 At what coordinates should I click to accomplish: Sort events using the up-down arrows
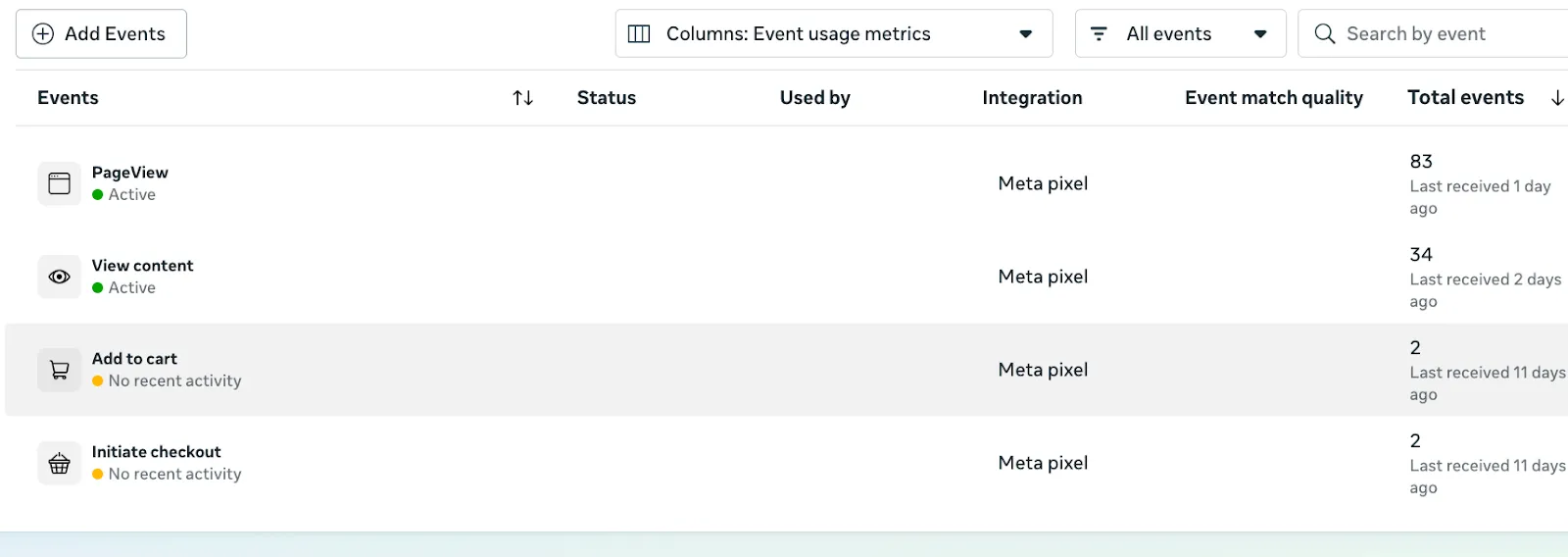(x=523, y=98)
